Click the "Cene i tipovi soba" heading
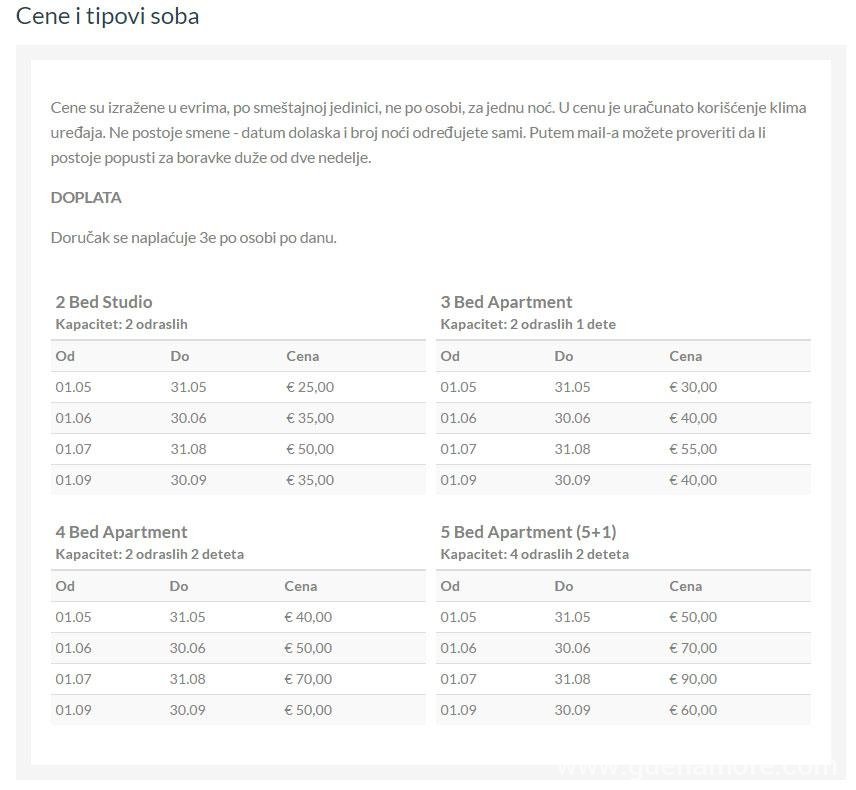856x790 pixels. pyautogui.click(x=107, y=16)
